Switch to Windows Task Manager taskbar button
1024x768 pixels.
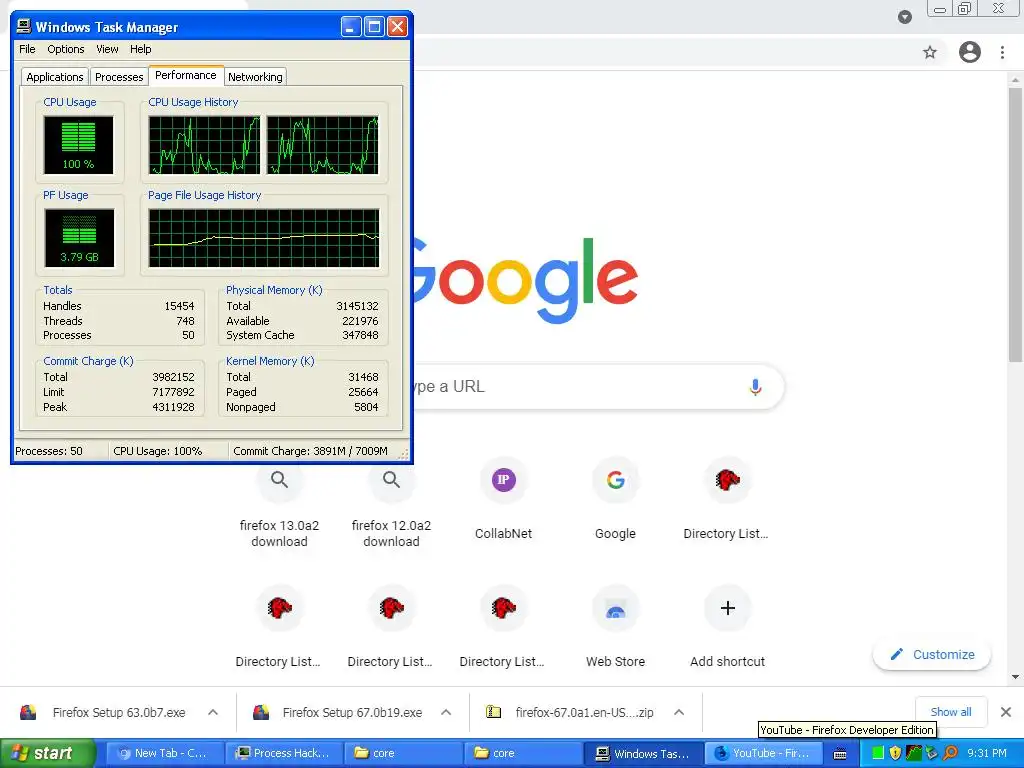[643, 753]
